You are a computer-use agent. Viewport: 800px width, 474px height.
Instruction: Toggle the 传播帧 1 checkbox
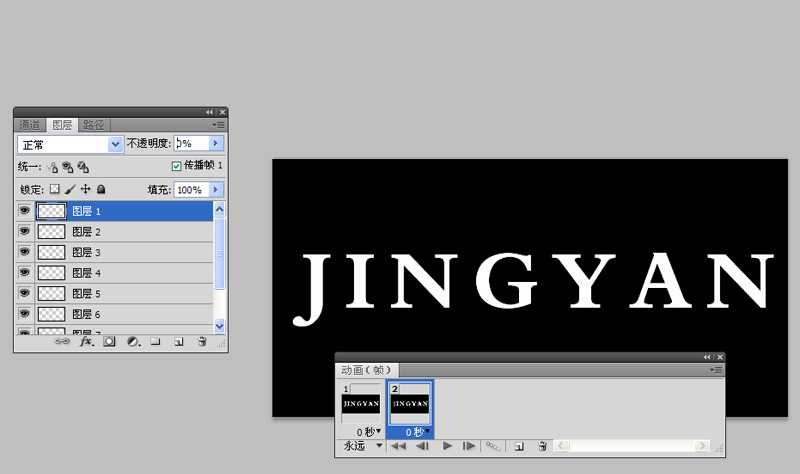tap(177, 166)
